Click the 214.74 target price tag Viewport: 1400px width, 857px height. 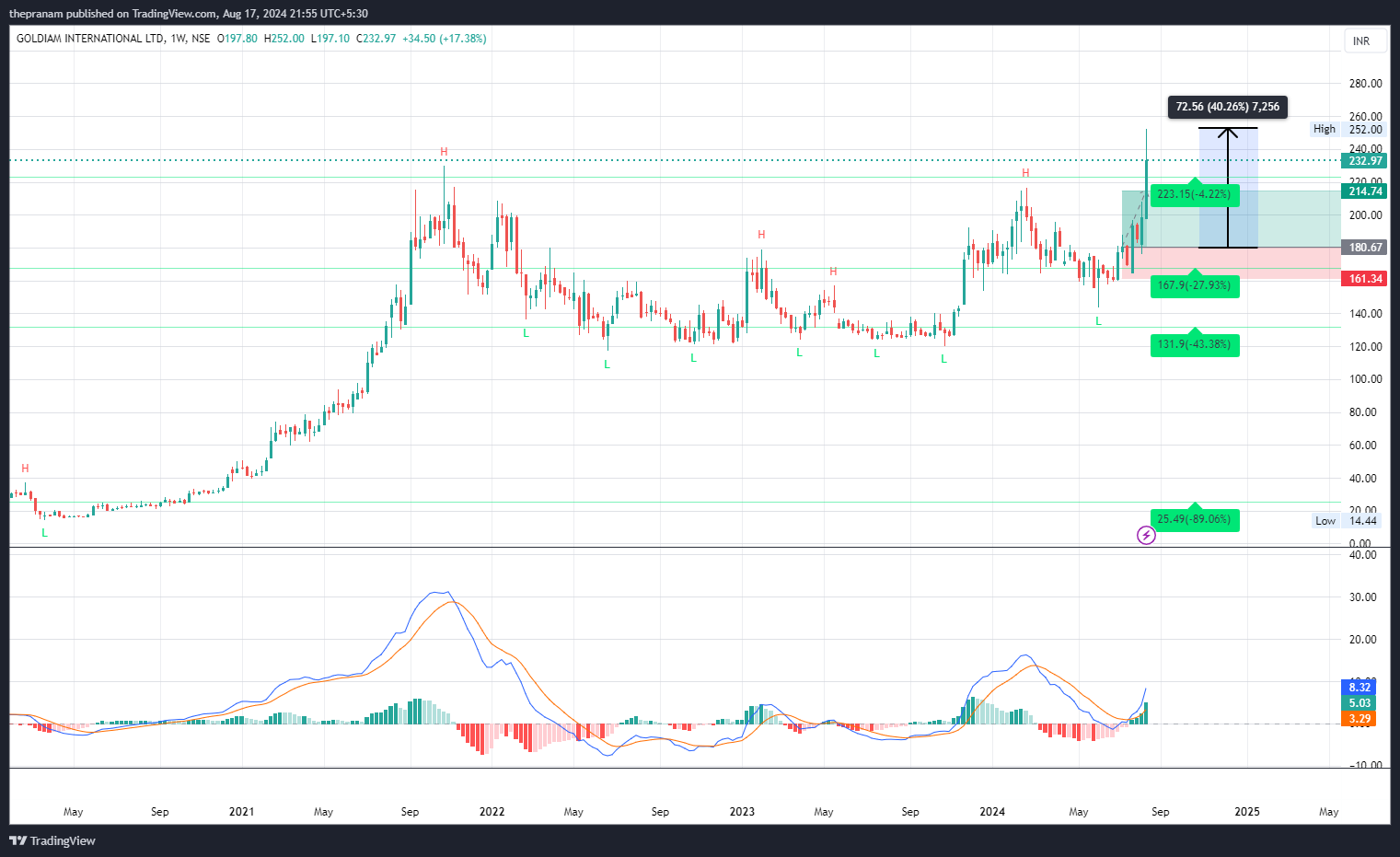point(1365,191)
